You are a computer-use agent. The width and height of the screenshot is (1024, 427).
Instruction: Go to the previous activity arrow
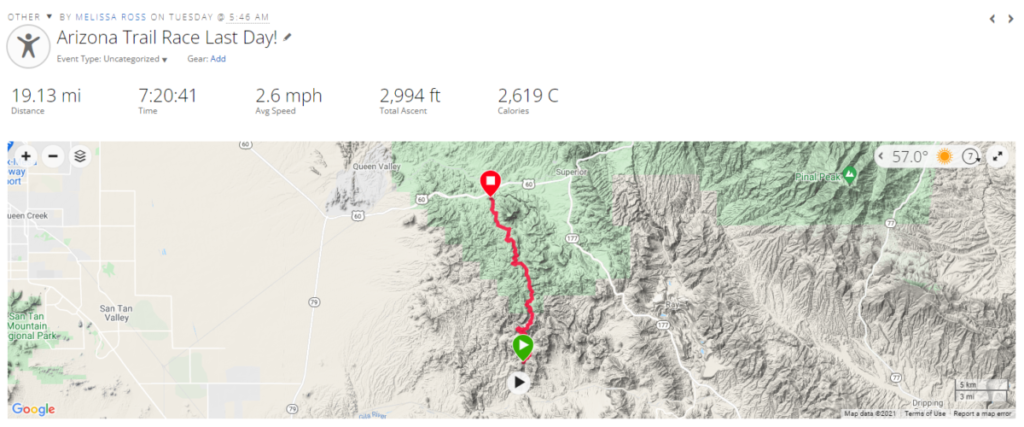(992, 19)
